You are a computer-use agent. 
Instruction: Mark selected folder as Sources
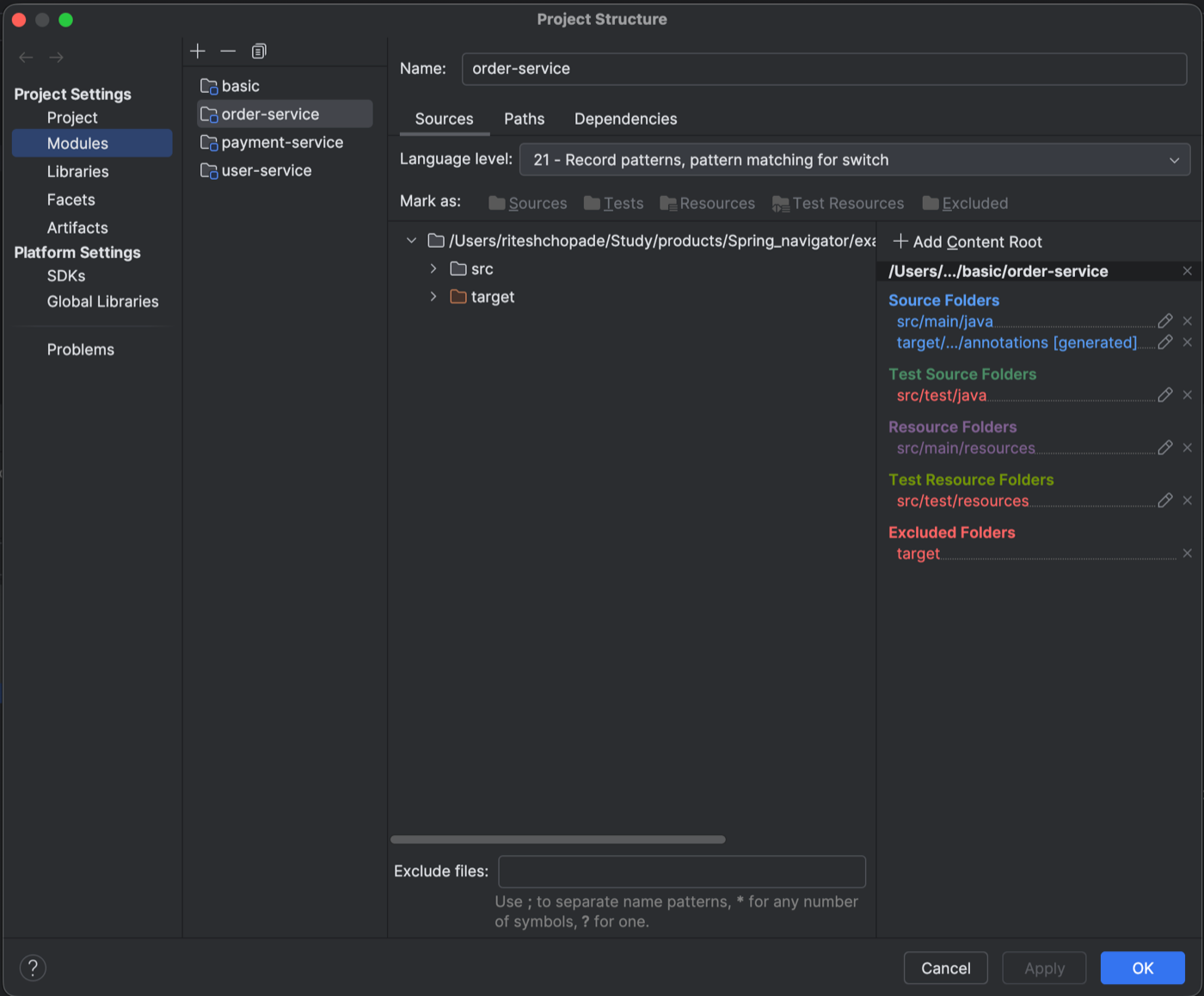tap(528, 203)
